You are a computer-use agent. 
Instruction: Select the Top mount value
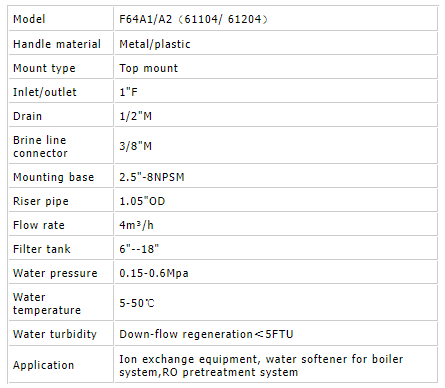(x=149, y=68)
